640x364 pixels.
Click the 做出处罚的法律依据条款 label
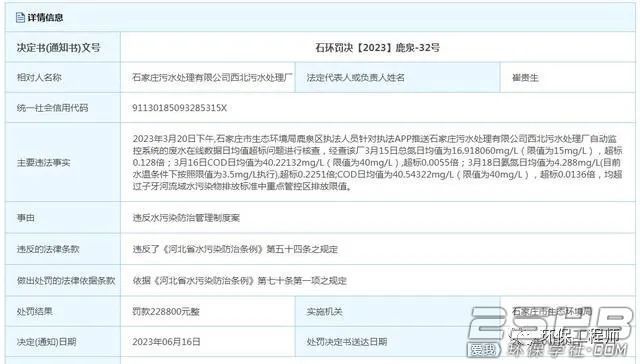tap(66, 281)
